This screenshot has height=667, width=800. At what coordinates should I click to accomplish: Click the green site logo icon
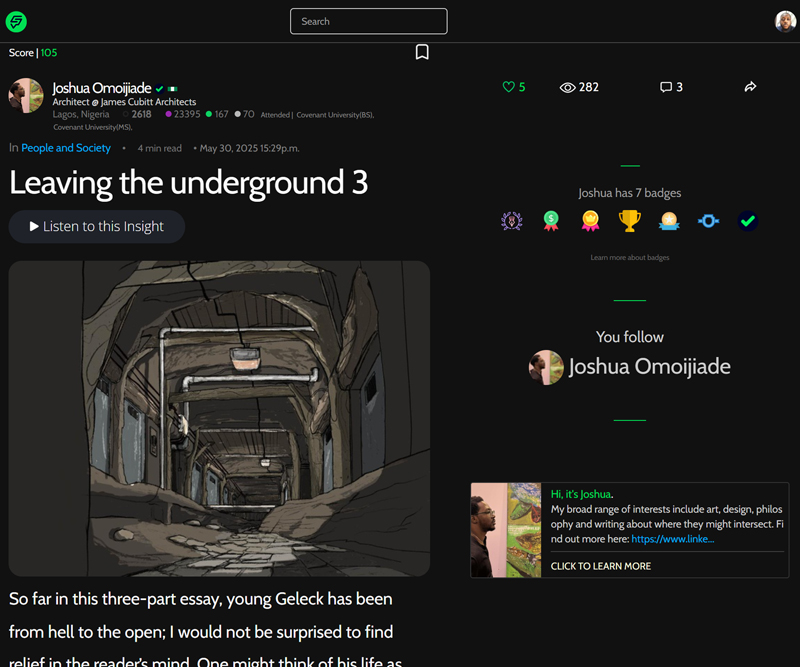point(16,21)
